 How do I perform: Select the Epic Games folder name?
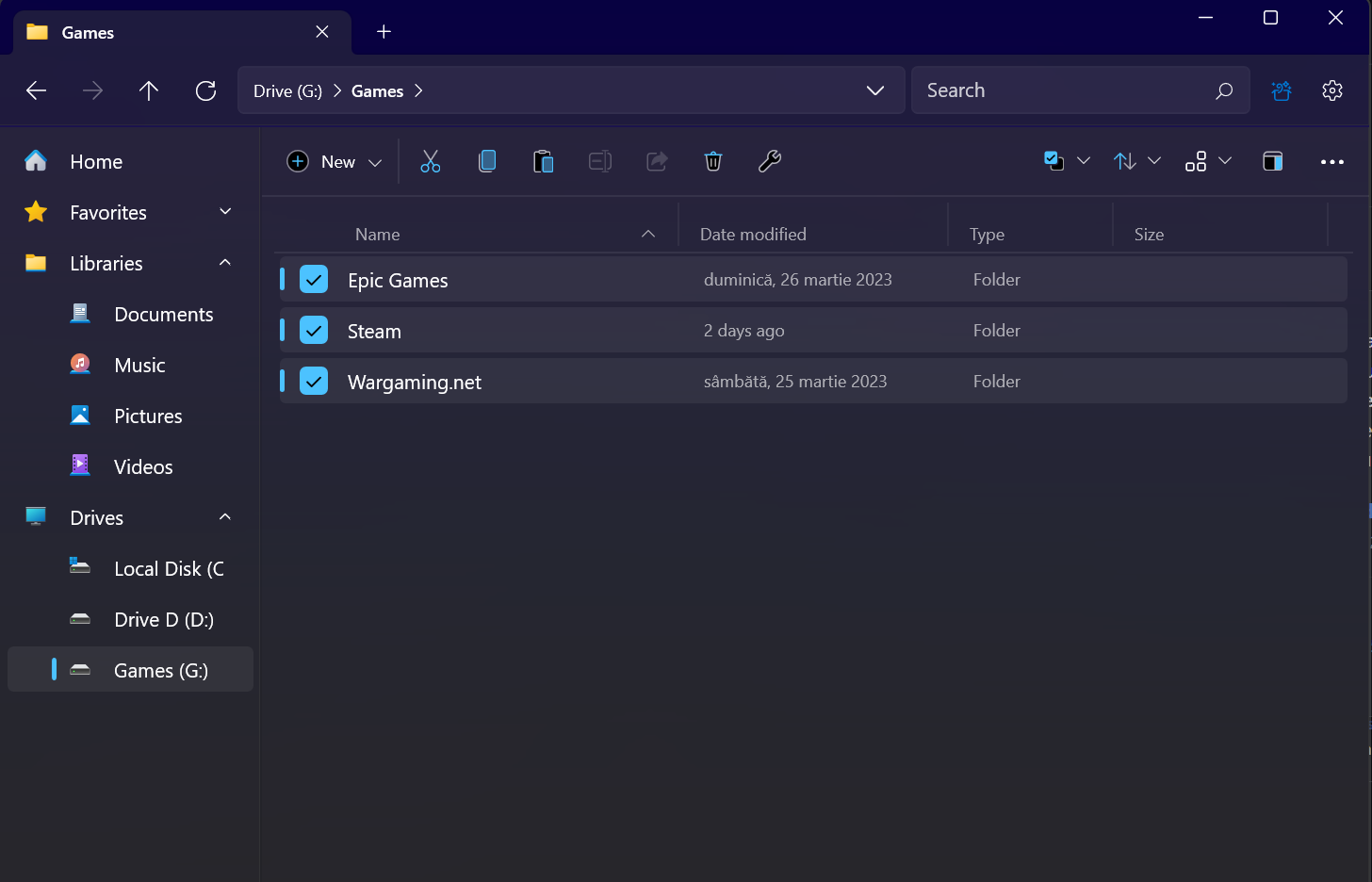point(398,280)
